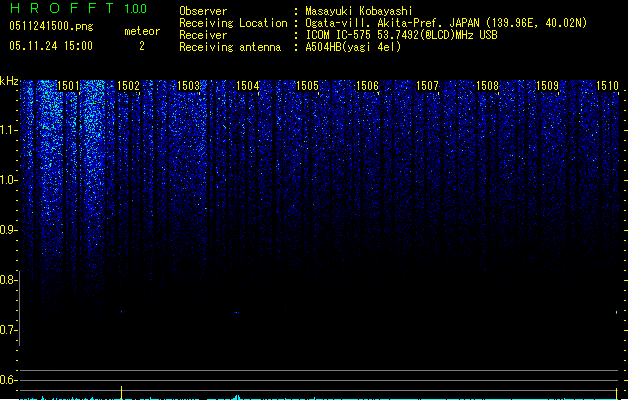
Task: Click the blue meteor echo near 1504
Action: click(x=237, y=312)
